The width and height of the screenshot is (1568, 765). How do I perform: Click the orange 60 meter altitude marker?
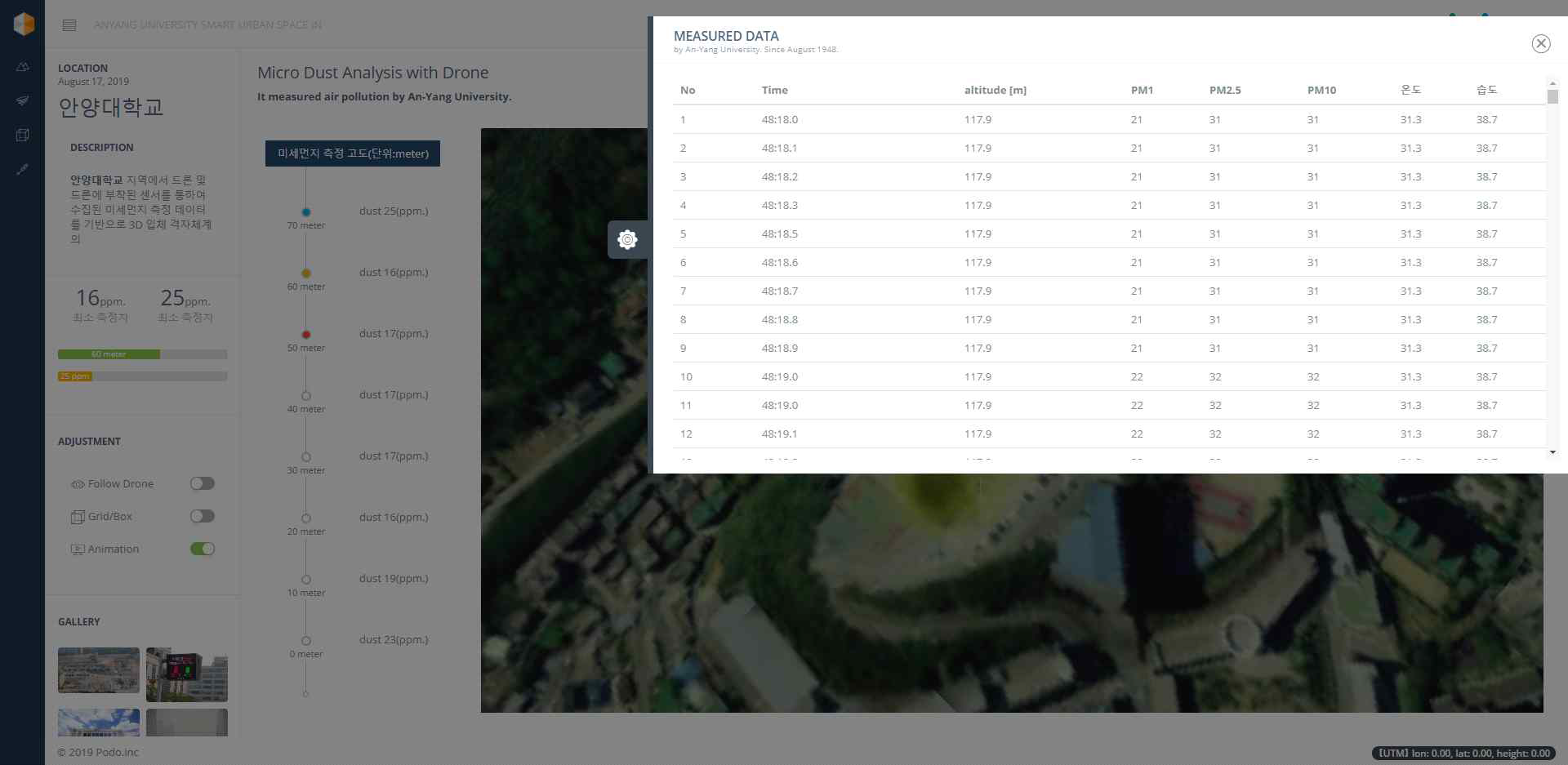click(x=306, y=274)
